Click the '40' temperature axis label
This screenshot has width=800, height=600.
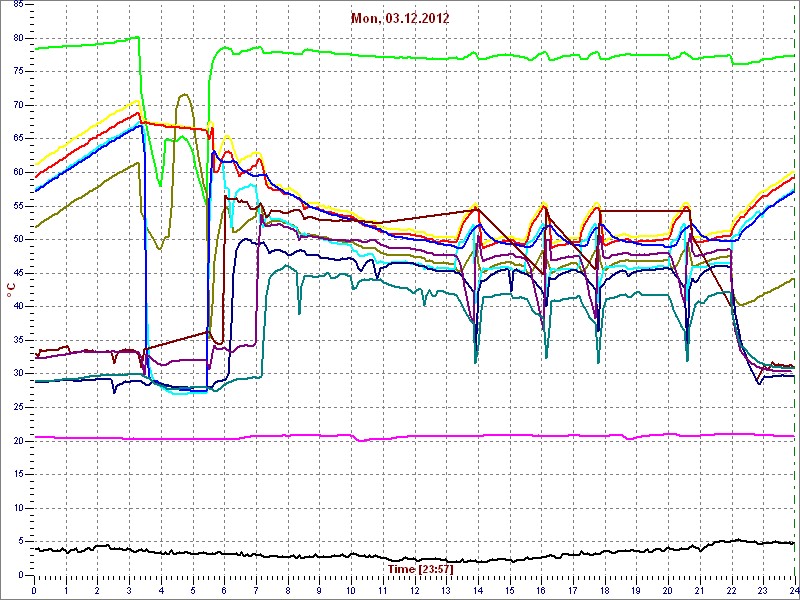pyautogui.click(x=17, y=307)
